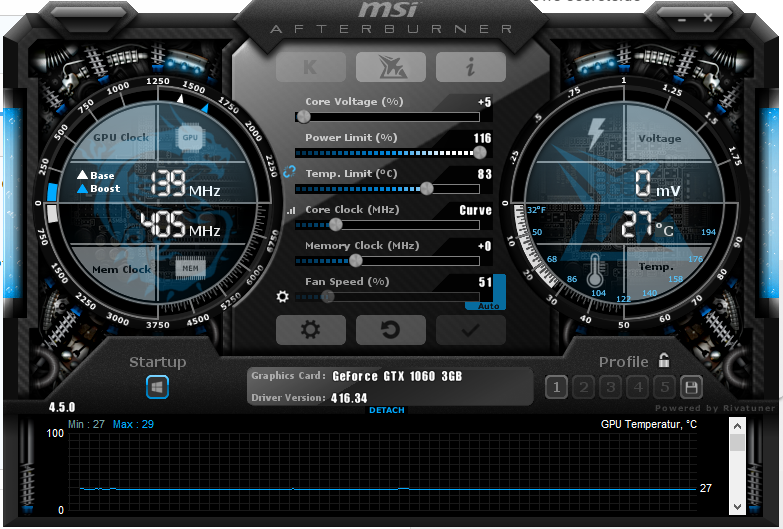Screen dimensions: 783x529
Task: Save profile with the floppy disk icon
Action: coord(692,387)
